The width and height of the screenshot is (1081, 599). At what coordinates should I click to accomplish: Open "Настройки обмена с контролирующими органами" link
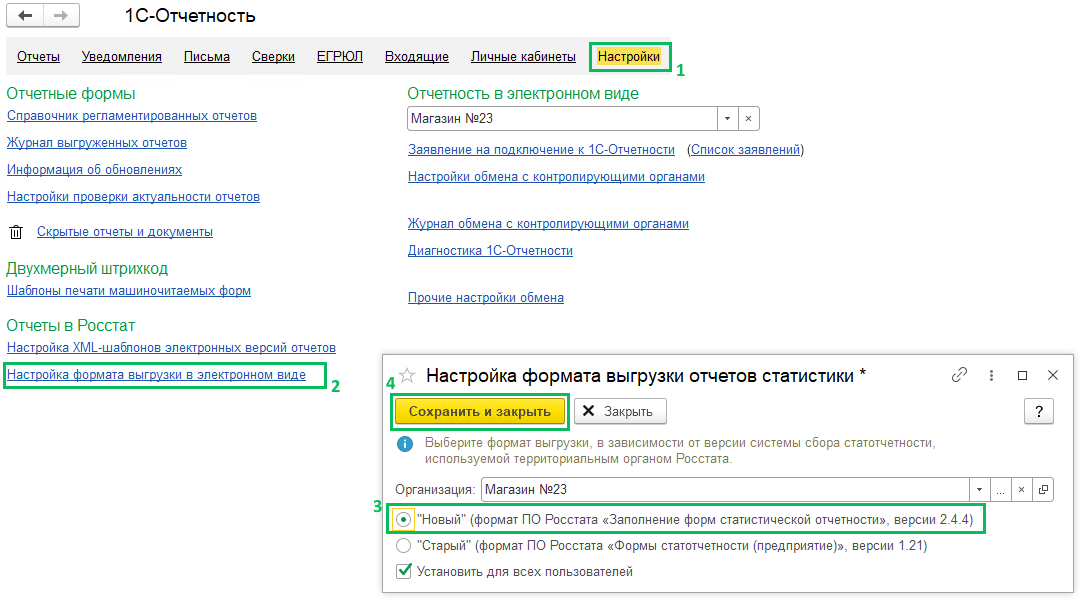tap(556, 176)
